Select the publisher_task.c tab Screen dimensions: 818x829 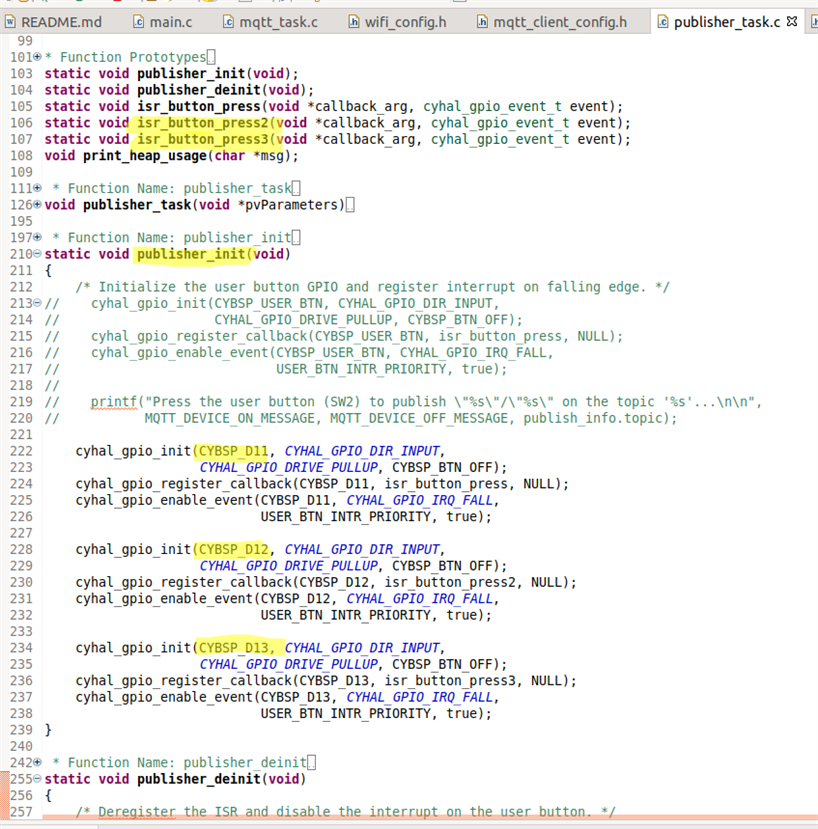(x=727, y=22)
